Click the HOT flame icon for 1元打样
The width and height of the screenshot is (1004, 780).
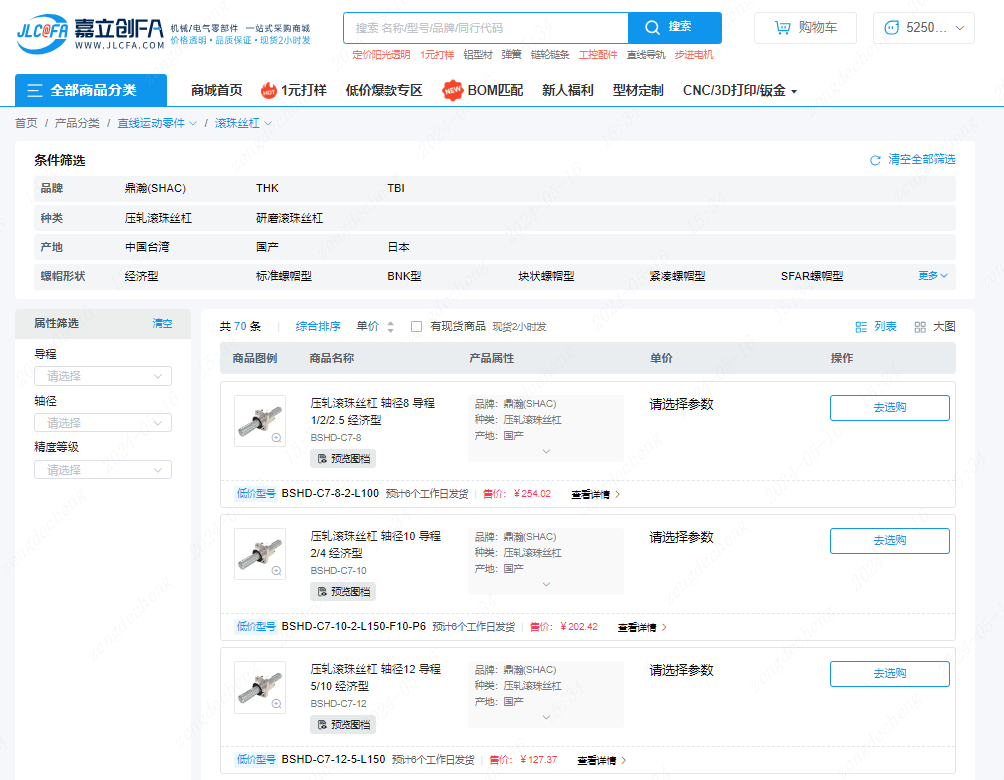tap(269, 90)
